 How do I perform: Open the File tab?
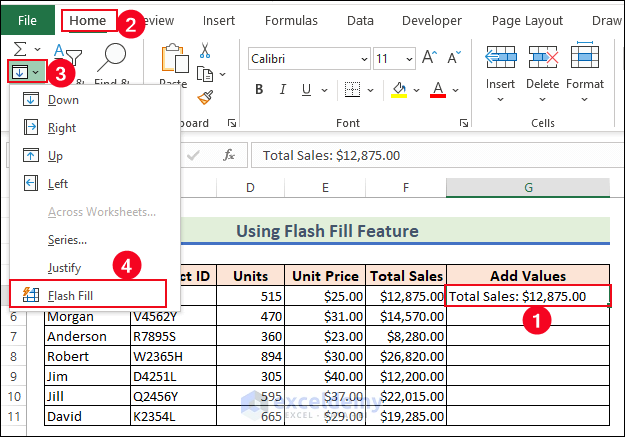(28, 20)
